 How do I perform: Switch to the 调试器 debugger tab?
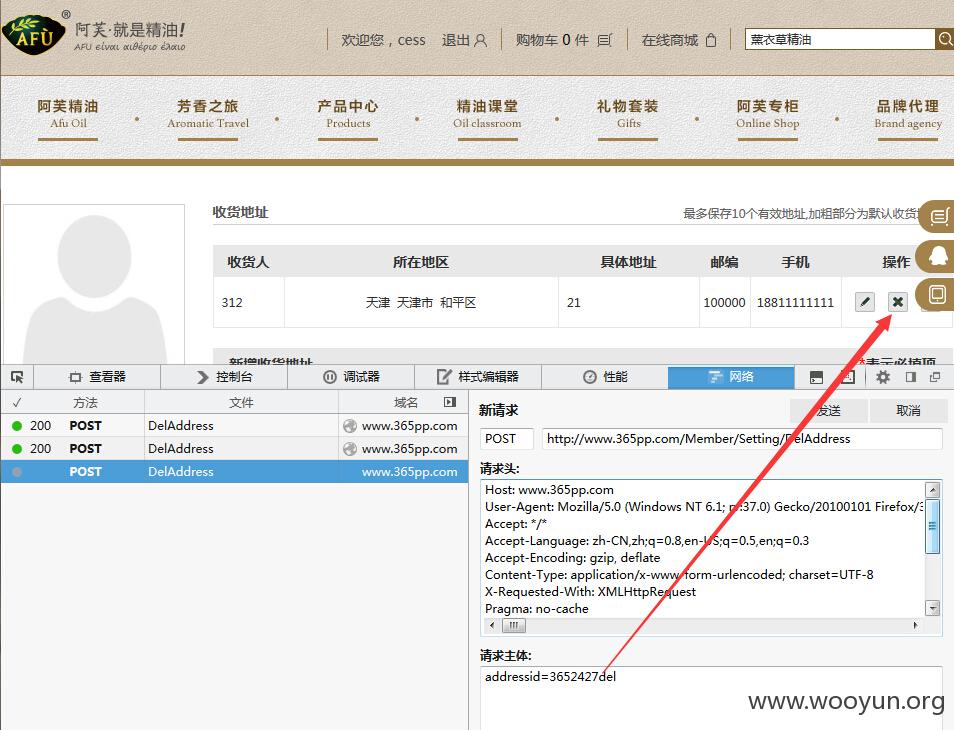[x=351, y=377]
